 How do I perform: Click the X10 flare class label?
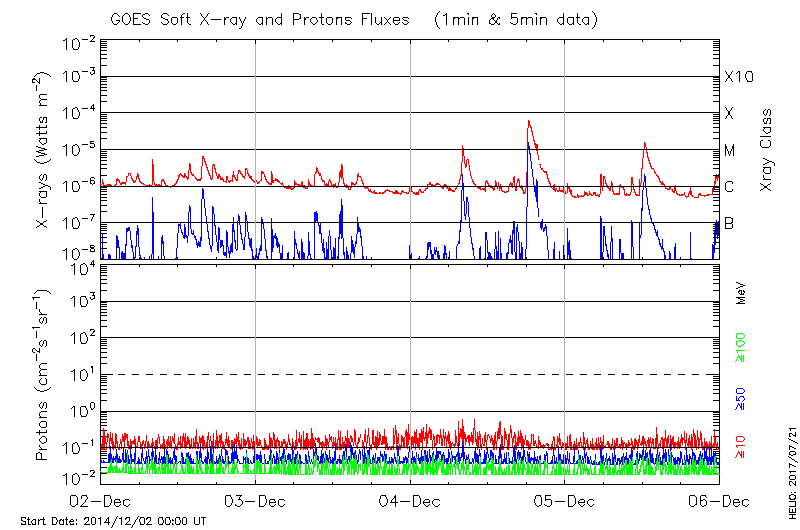click(x=738, y=78)
